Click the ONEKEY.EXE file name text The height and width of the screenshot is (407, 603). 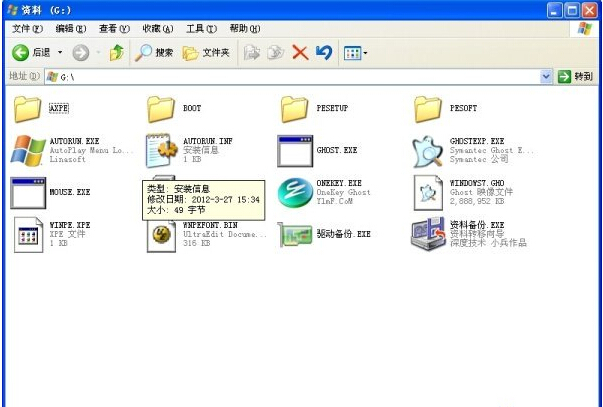pyautogui.click(x=339, y=183)
